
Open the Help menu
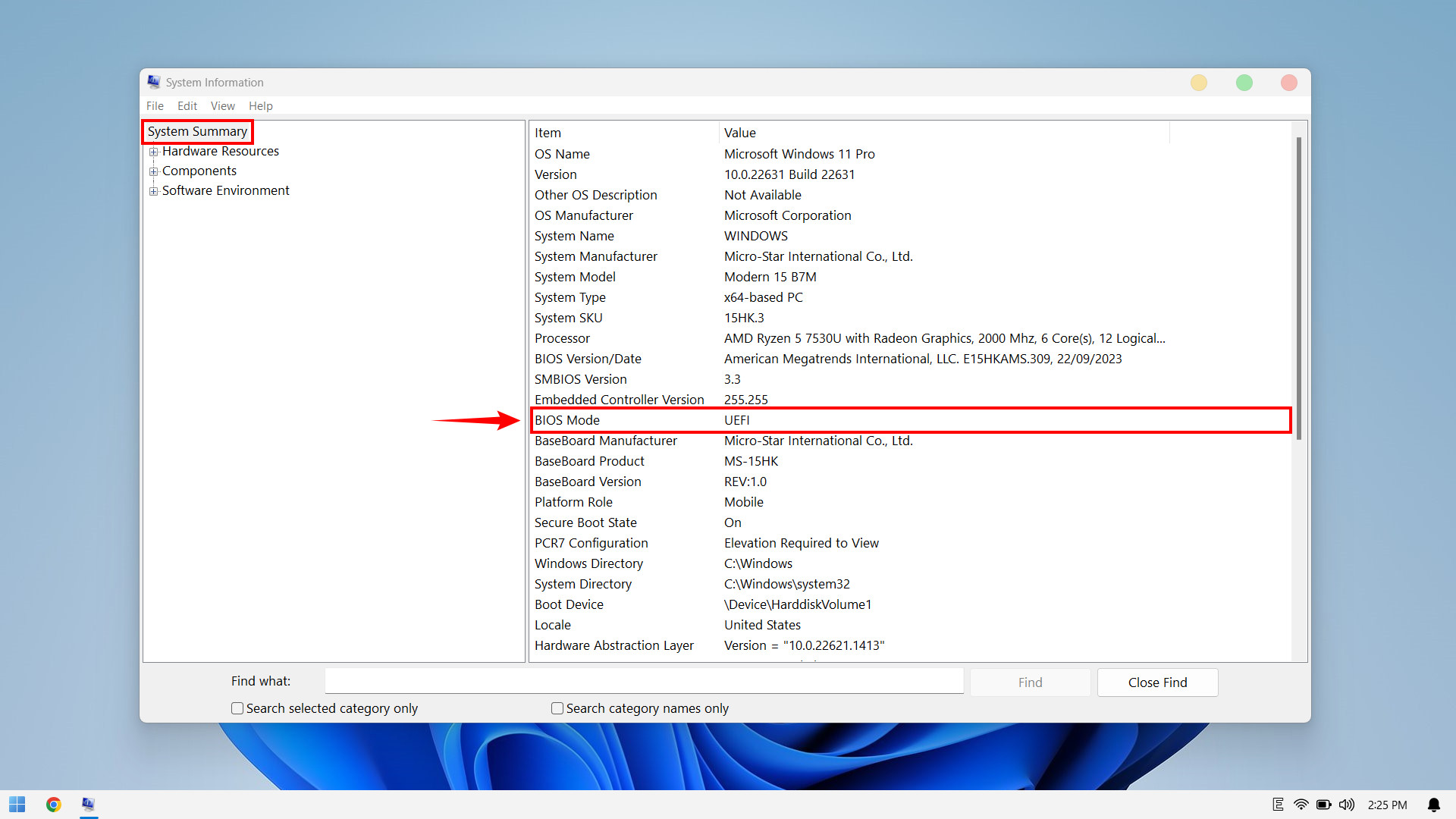261,106
